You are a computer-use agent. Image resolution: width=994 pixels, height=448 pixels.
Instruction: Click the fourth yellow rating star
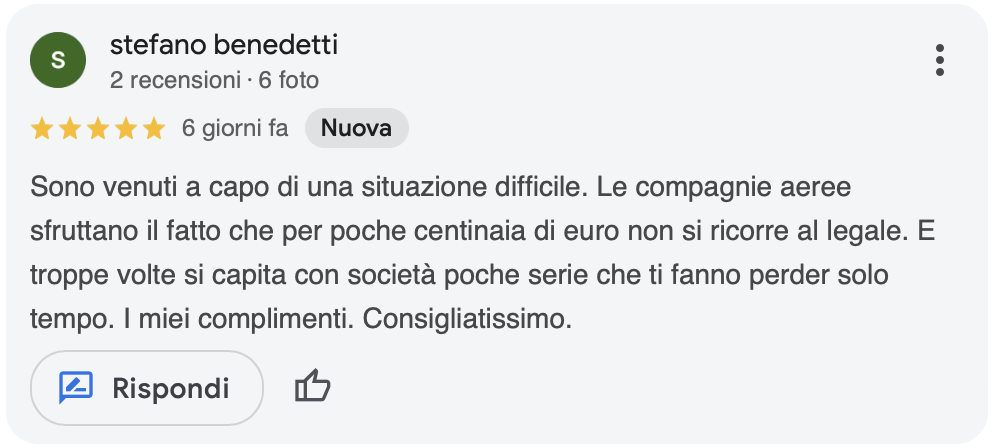(x=126, y=129)
